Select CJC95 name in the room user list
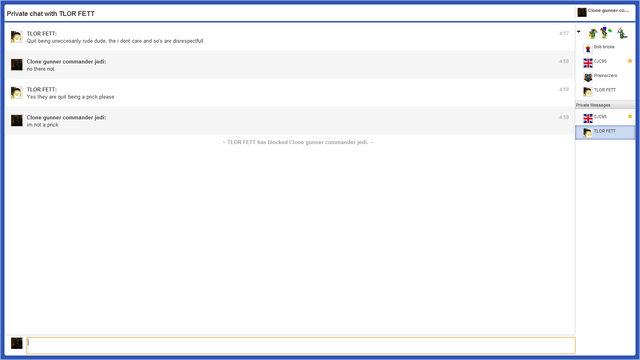The image size is (640, 360). [x=600, y=61]
